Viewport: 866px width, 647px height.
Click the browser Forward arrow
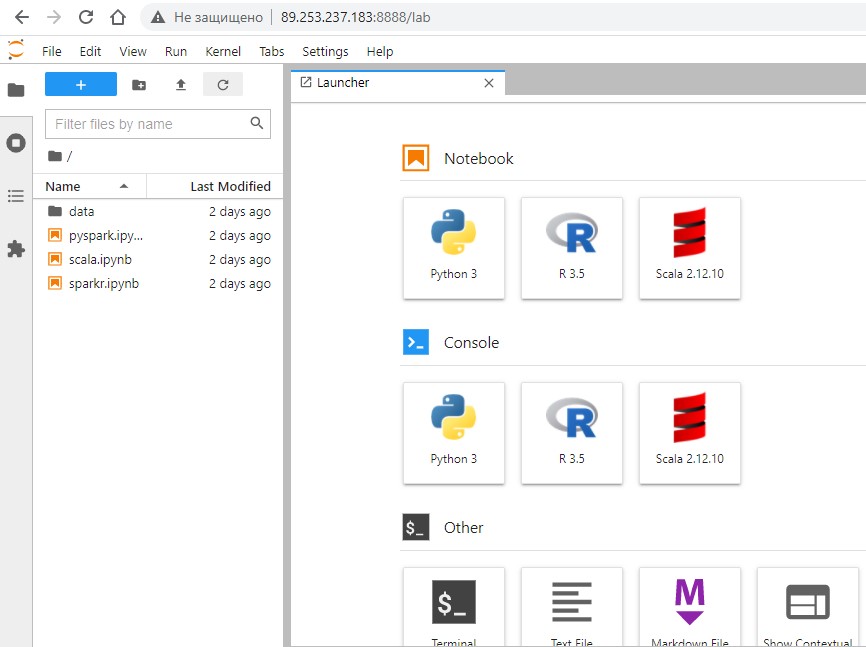[x=54, y=17]
